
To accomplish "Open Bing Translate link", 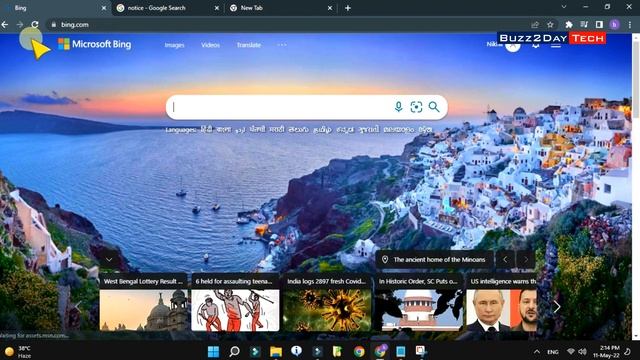I will [x=249, y=45].
